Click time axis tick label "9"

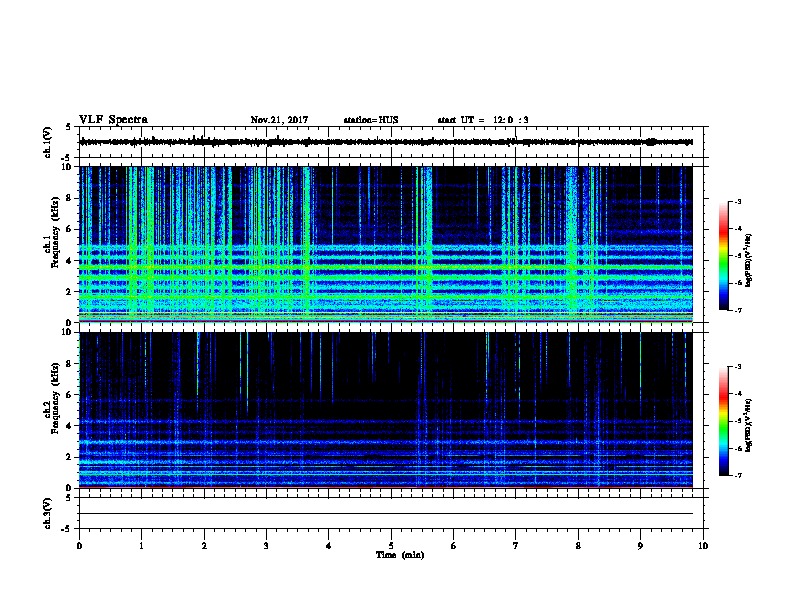[640, 545]
